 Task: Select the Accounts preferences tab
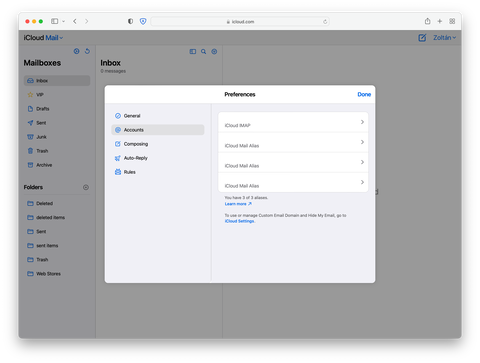click(x=158, y=130)
